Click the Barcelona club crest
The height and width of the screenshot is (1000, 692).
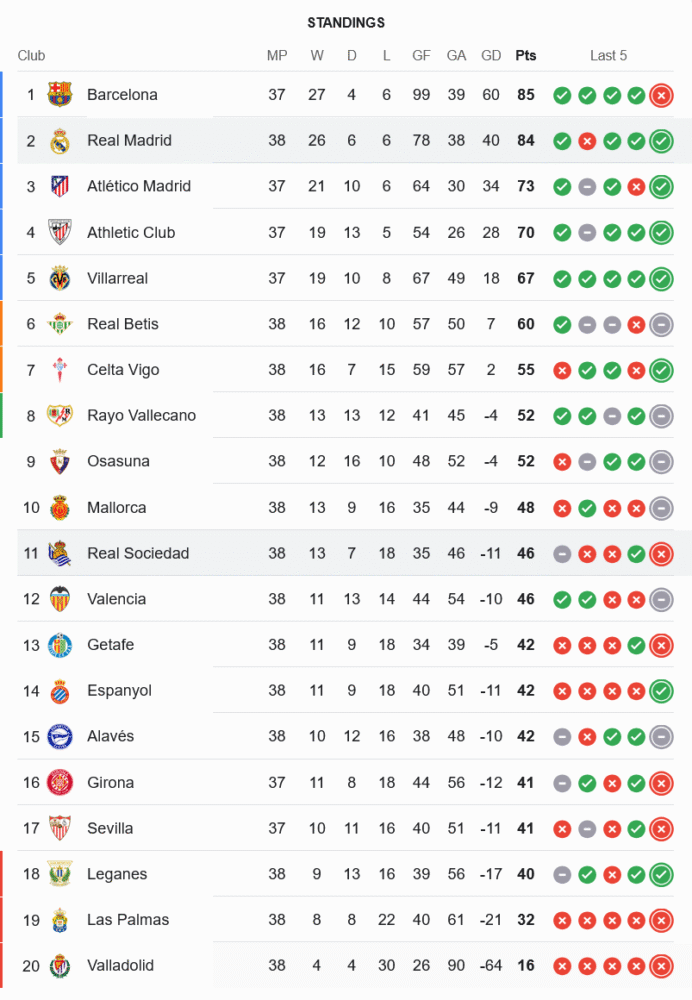60,95
